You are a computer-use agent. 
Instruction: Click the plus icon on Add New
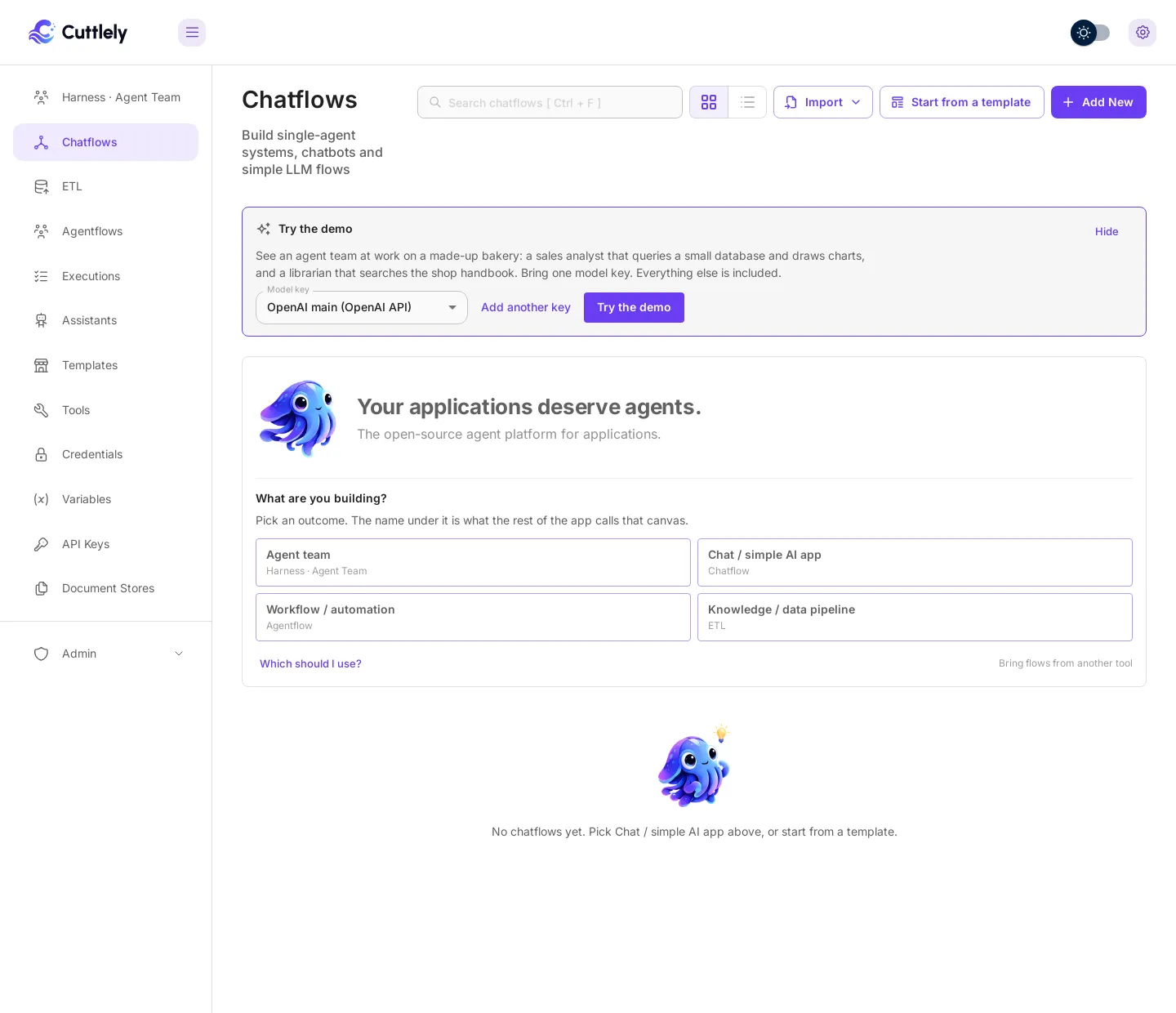[1068, 102]
